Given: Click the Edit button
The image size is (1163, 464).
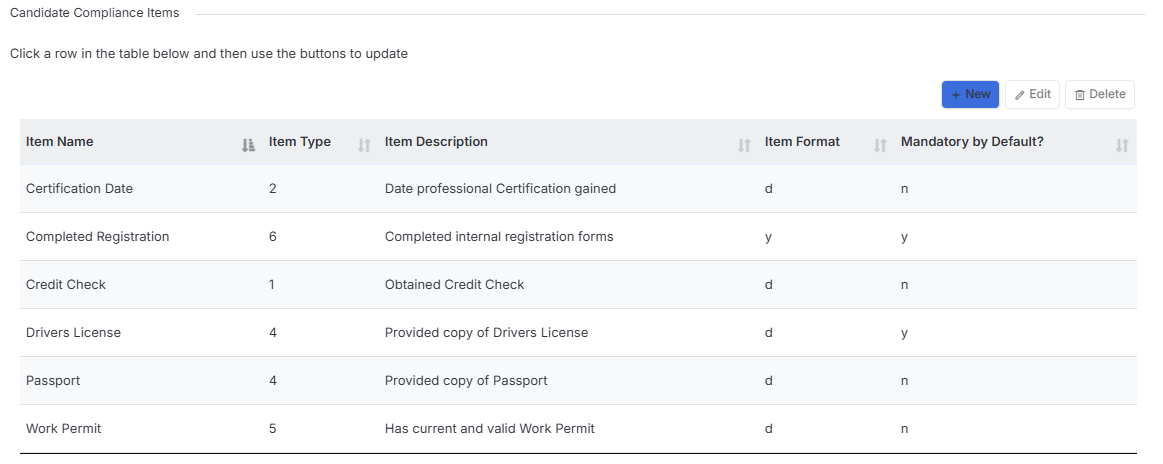Looking at the screenshot, I should tap(1032, 94).
